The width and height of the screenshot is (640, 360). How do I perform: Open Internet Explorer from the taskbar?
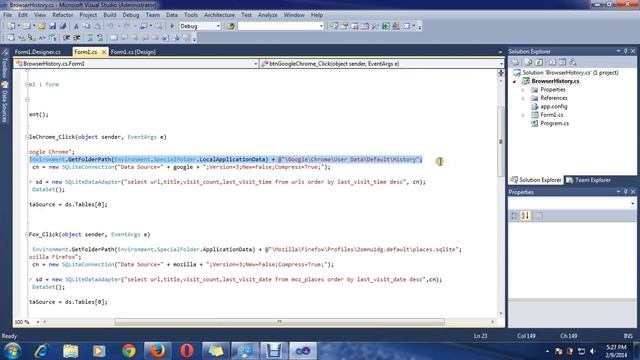point(41,351)
